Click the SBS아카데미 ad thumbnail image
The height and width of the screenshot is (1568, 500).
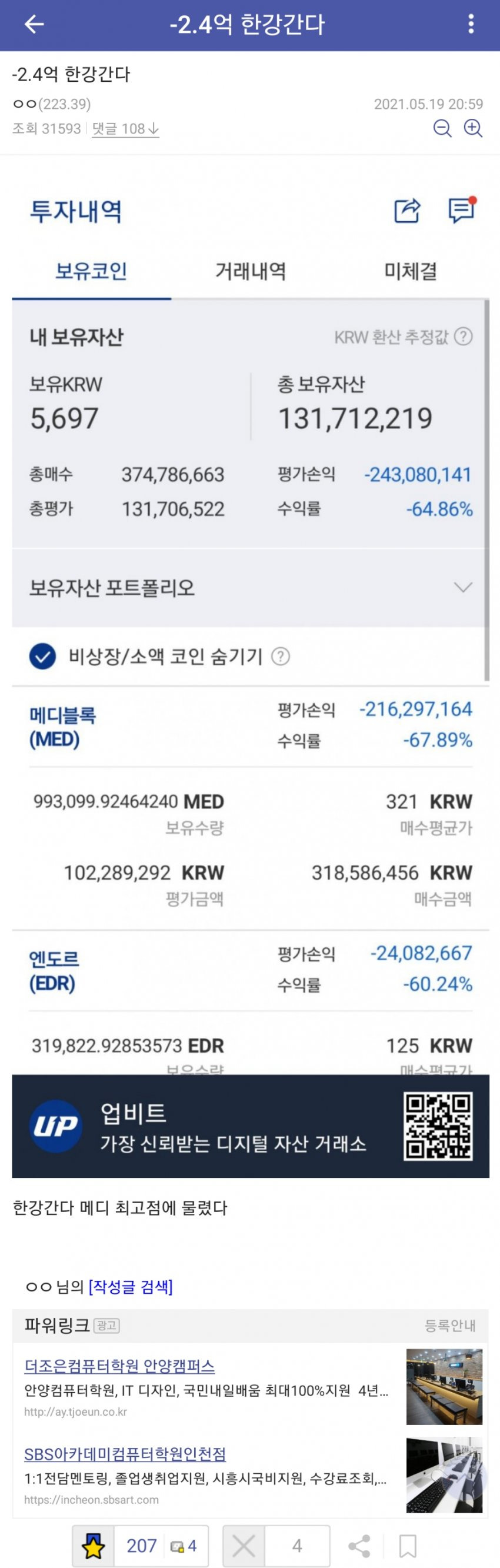pyautogui.click(x=444, y=1474)
